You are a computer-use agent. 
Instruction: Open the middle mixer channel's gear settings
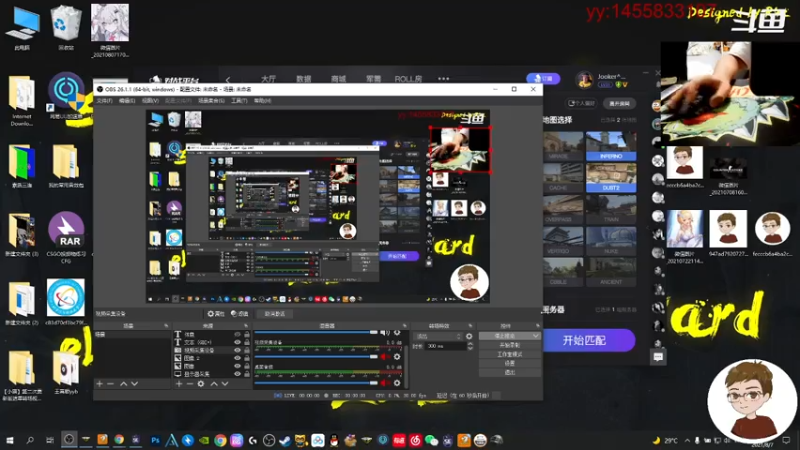[x=397, y=357]
